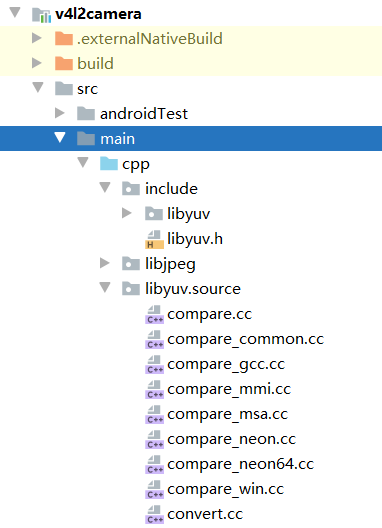The width and height of the screenshot is (382, 528).
Task: Click the compare_win.cc C++ file icon
Action: 154,490
